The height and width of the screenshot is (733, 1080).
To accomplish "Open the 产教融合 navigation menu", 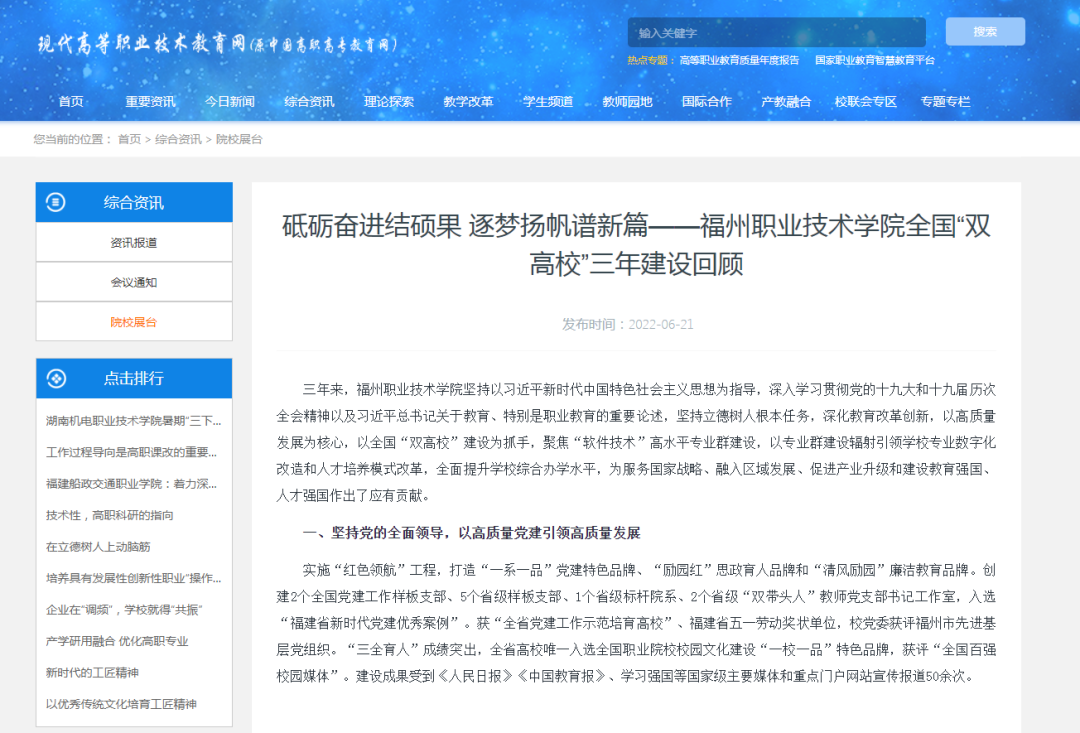I will pos(785,101).
